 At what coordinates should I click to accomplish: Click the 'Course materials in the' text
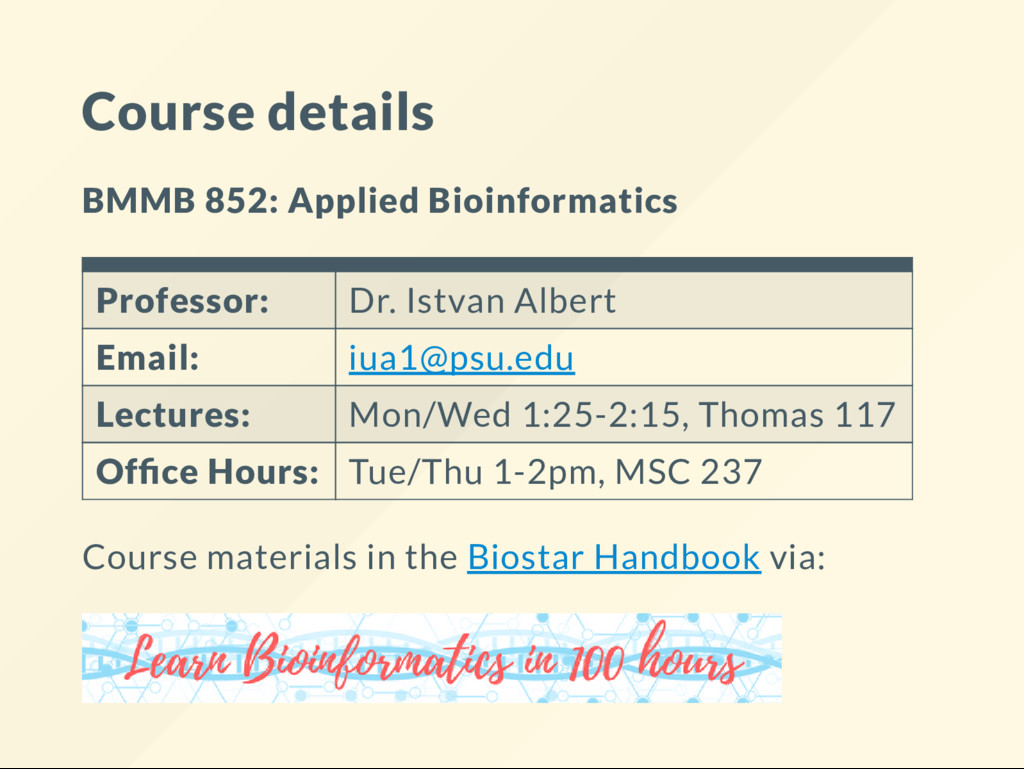[x=270, y=557]
